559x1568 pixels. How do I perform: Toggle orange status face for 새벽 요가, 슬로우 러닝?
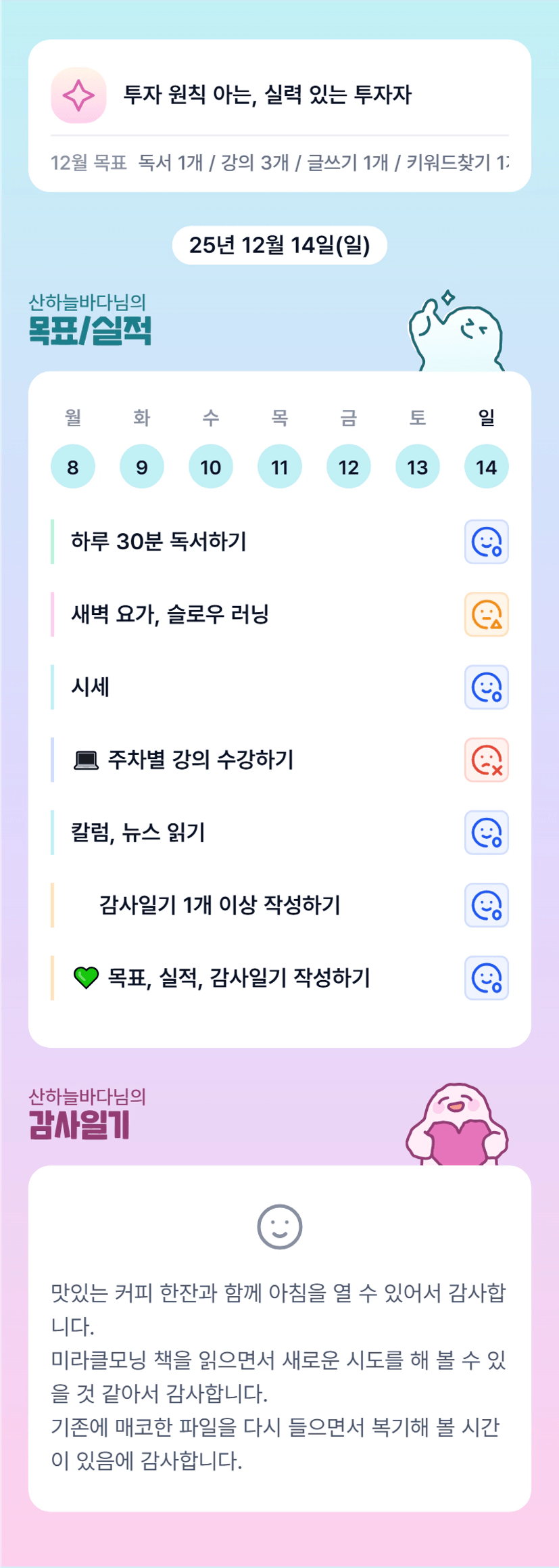pyautogui.click(x=486, y=614)
